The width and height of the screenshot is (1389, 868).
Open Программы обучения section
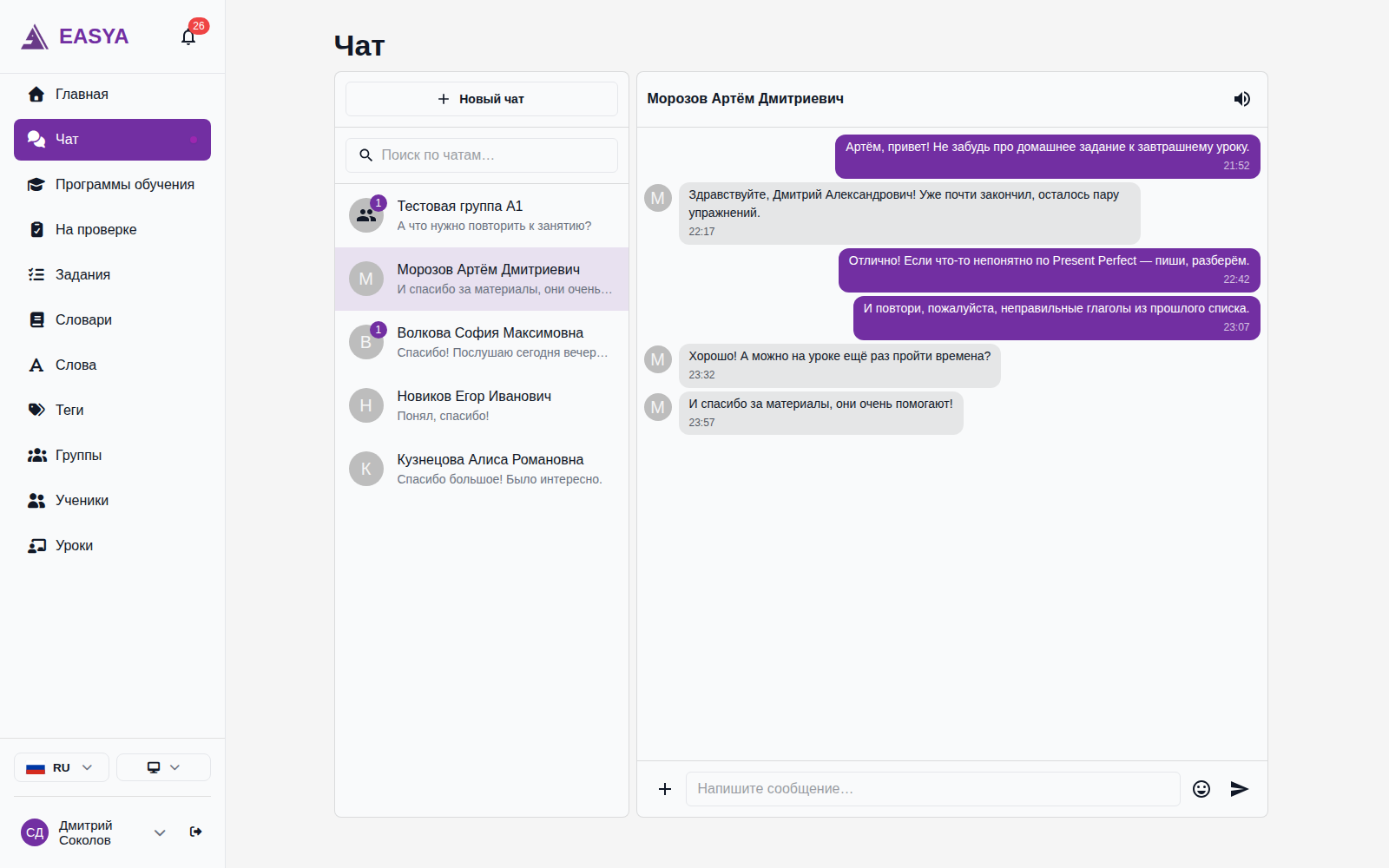[112, 185]
